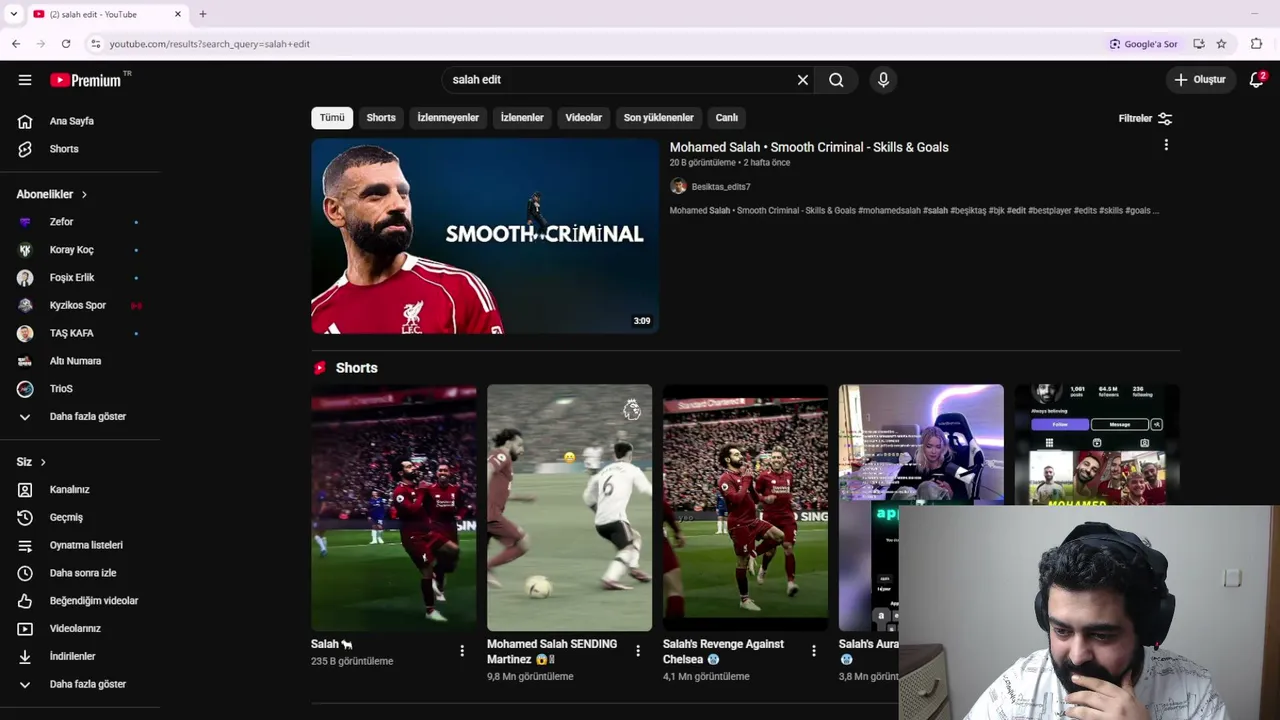
Task: Open Kyzikos Spor channel subscription
Action: point(80,305)
